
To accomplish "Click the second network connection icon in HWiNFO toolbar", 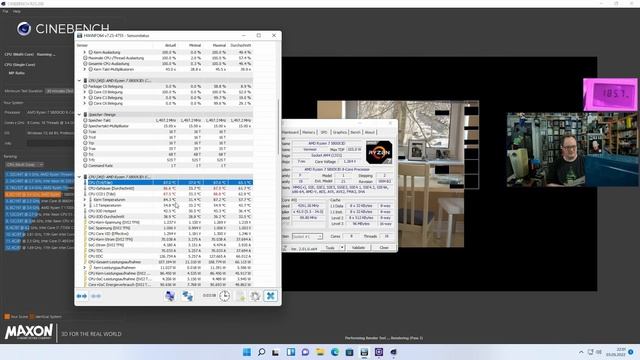I will [187, 296].
